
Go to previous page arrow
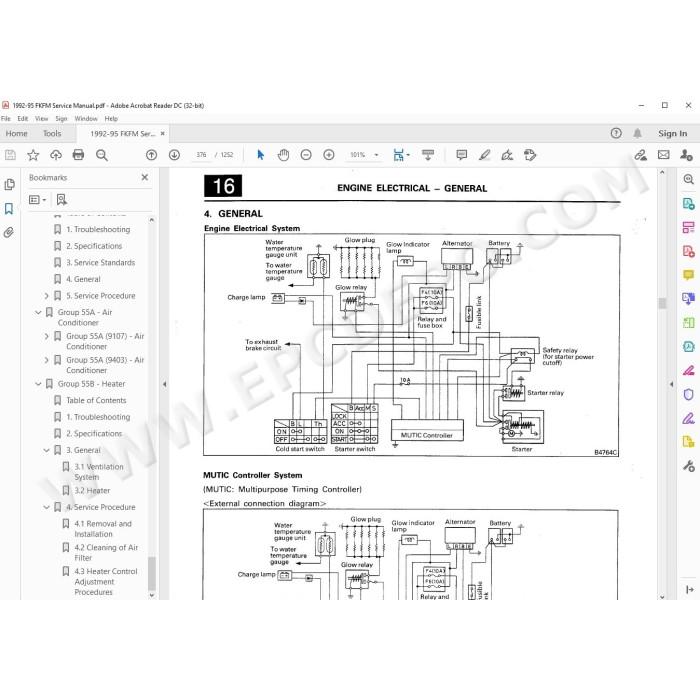(x=151, y=155)
